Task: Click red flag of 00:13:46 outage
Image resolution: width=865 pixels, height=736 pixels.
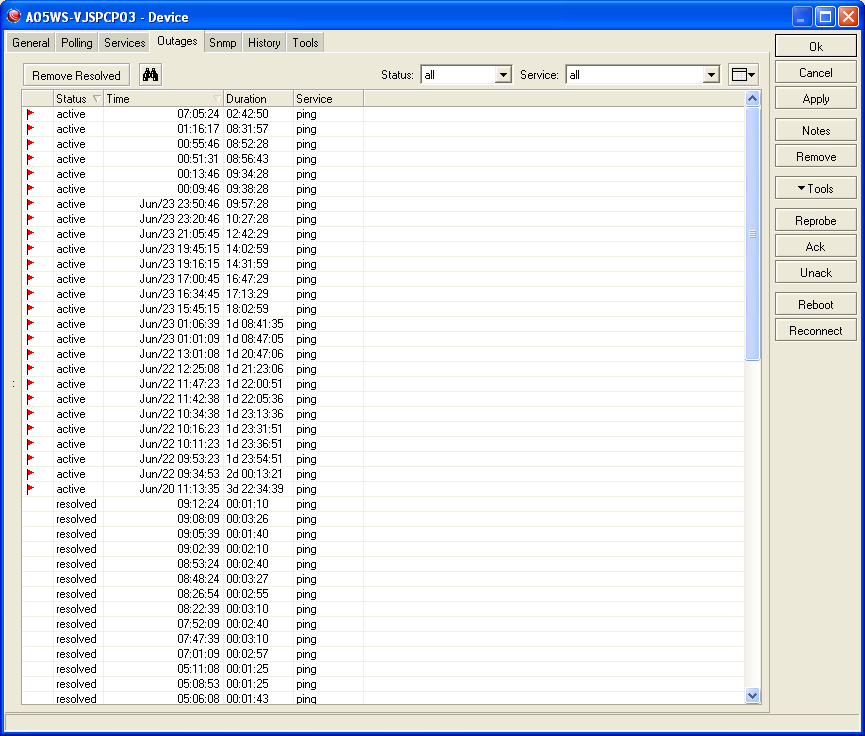Action: pyautogui.click(x=30, y=174)
